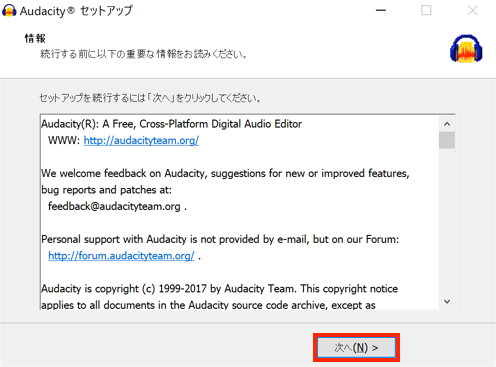Click the scrollbar up arrow
The height and width of the screenshot is (367, 496).
(447, 124)
